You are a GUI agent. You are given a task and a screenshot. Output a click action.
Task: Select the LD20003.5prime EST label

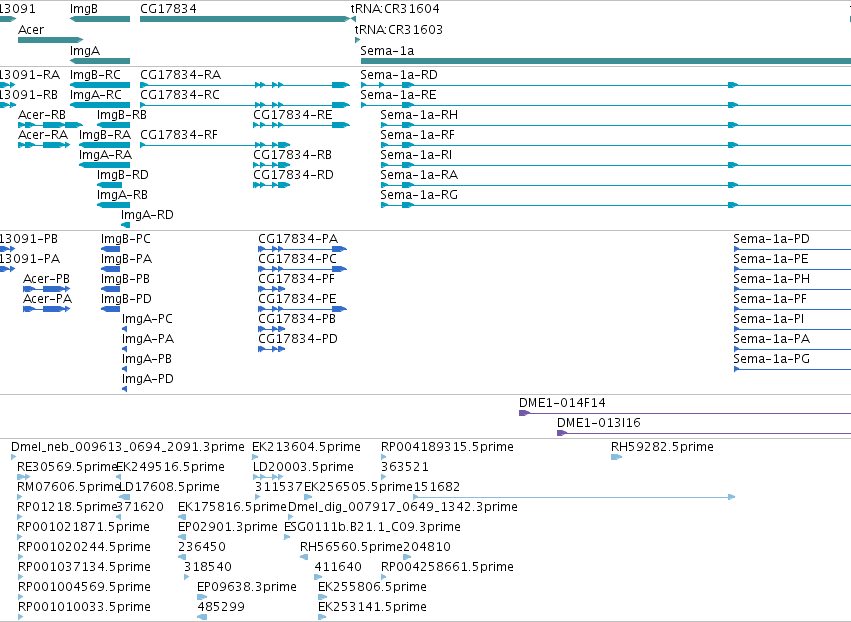(x=303, y=467)
